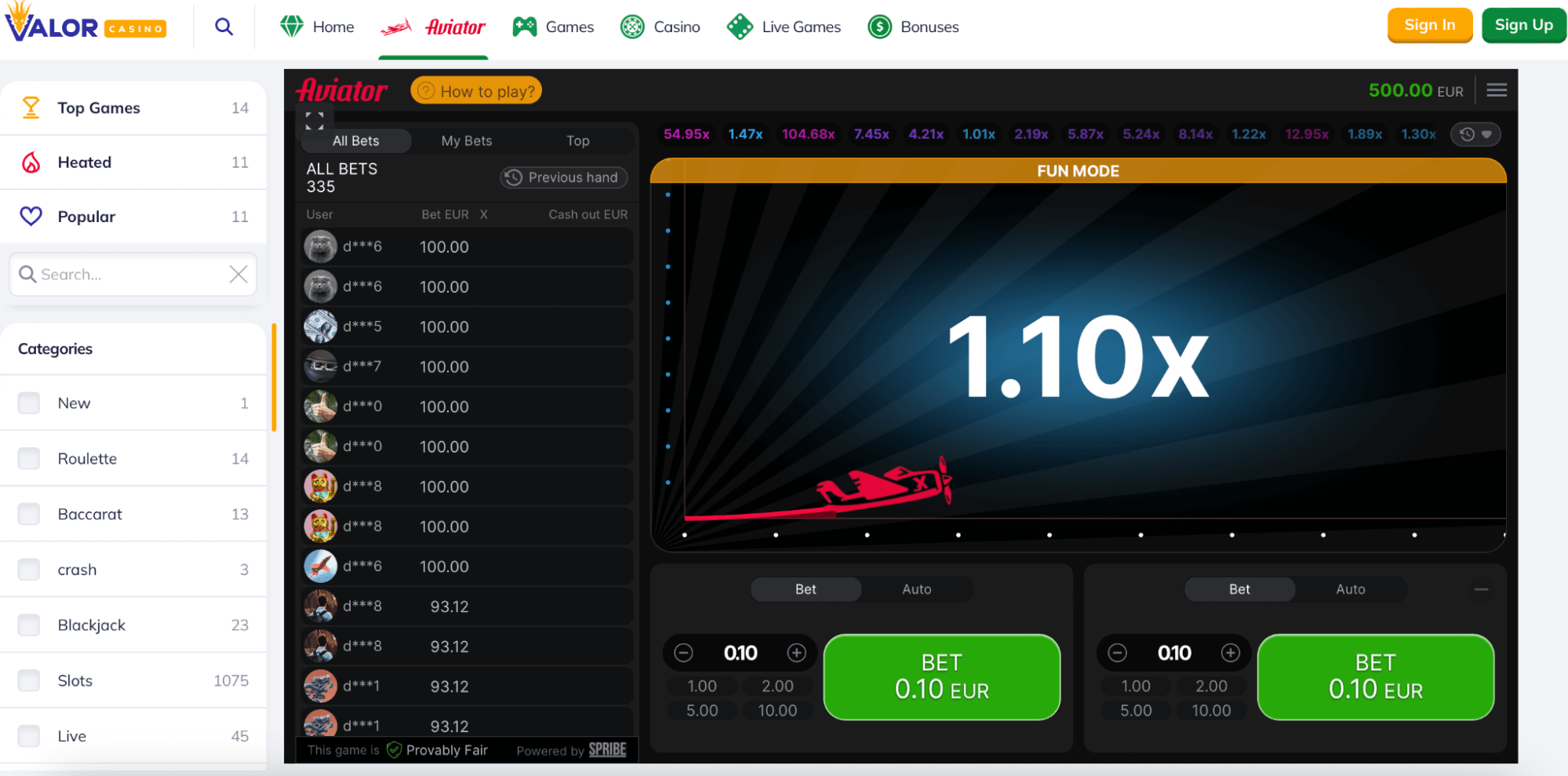Check the Roulette category checkbox
This screenshot has width=1568, height=776.
[29, 459]
